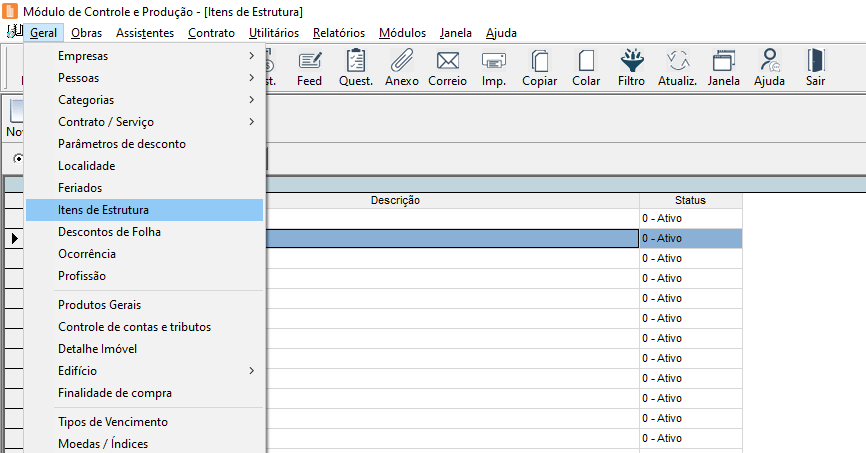Open the Relatórios menu
This screenshot has height=453, width=866.
338,33
